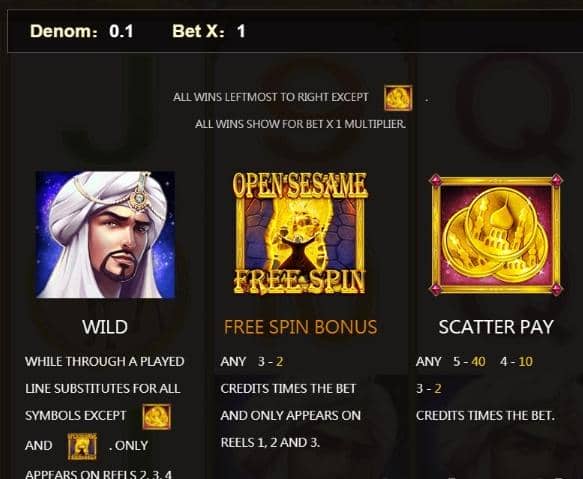Click the small gold coin icon after "EXCEPT" in top rule

398,98
